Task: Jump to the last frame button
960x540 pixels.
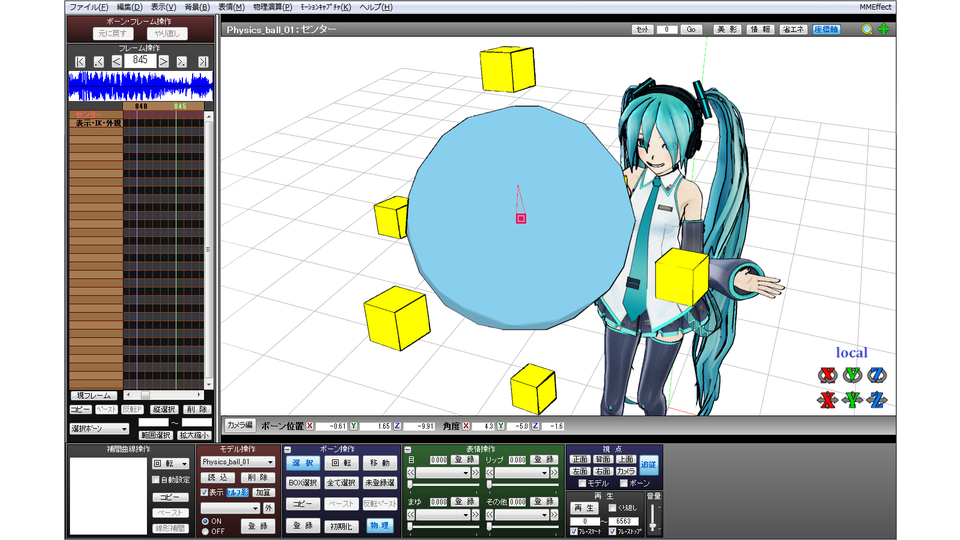Action: pyautogui.click(x=203, y=61)
